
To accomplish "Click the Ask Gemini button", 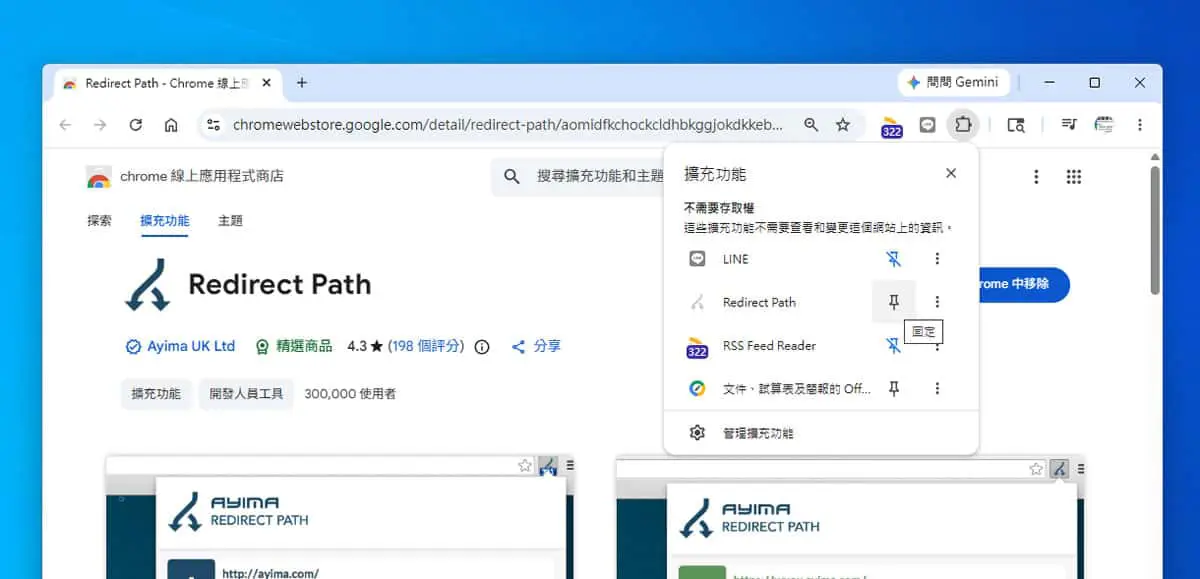I will pos(953,82).
